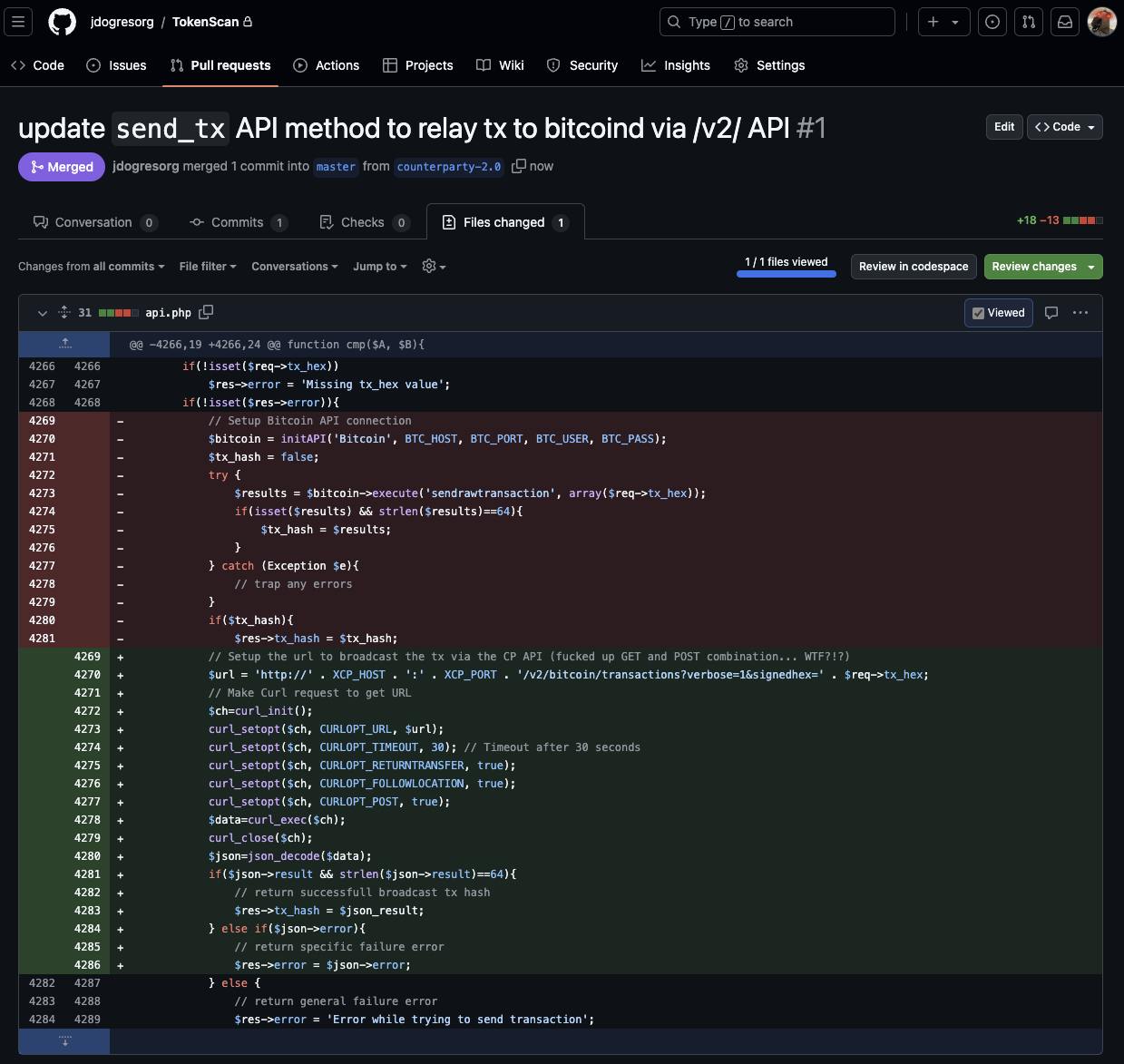Open the Jump to dropdown

(x=380, y=267)
